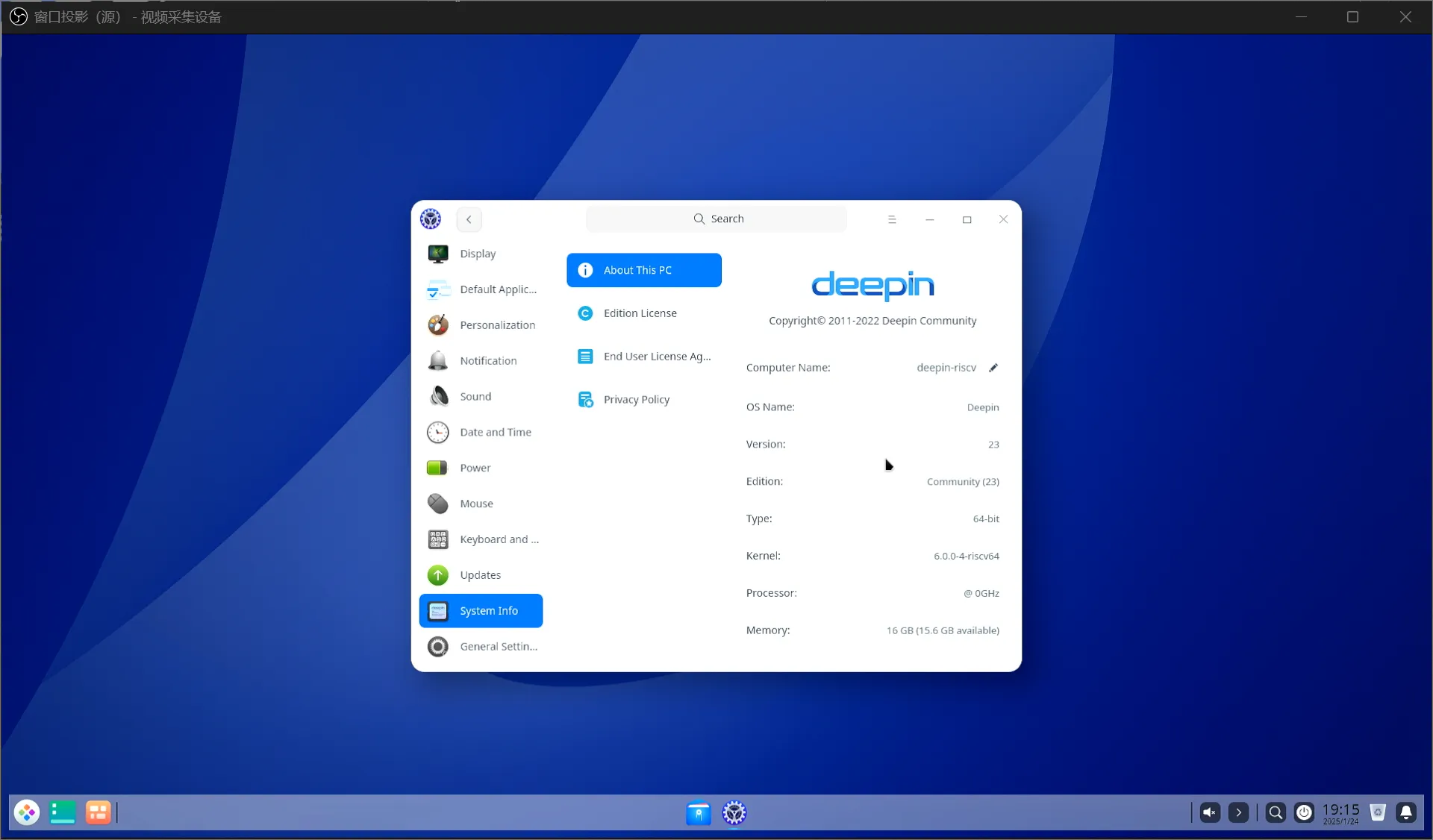
Task: Open Keyboard and Language settings
Action: pyautogui.click(x=498, y=539)
